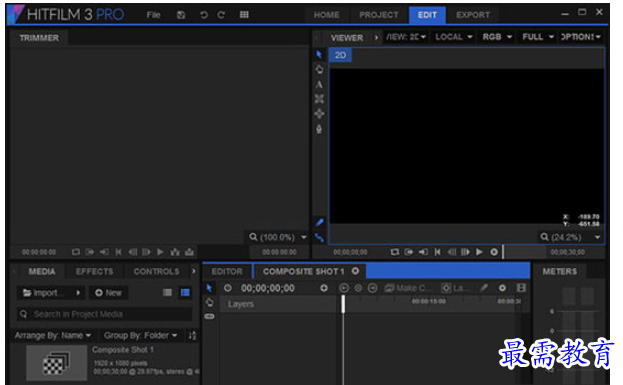Select the timeline hand tool
623x385 pixels.
pyautogui.click(x=210, y=303)
